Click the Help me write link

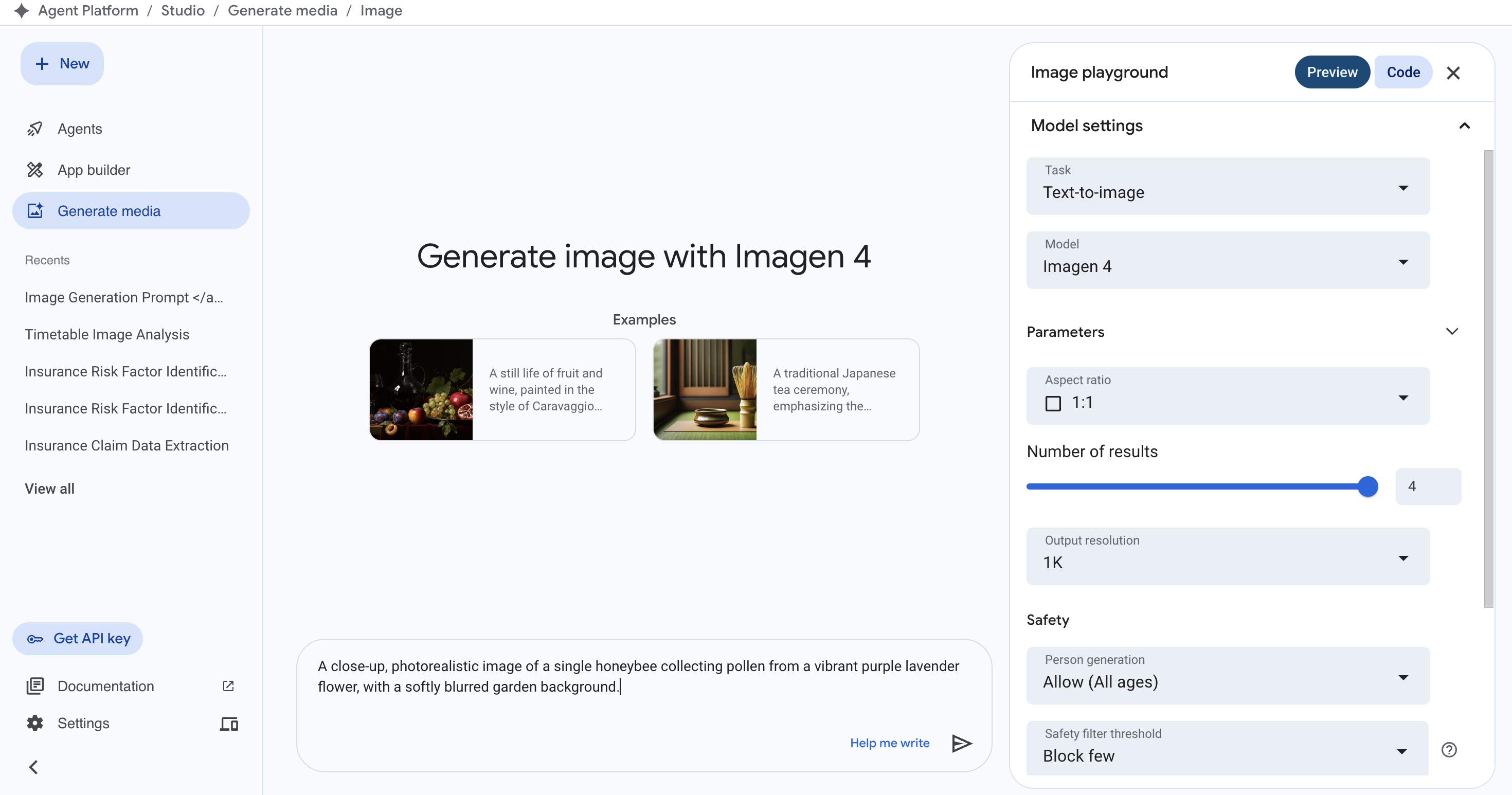pyautogui.click(x=889, y=743)
